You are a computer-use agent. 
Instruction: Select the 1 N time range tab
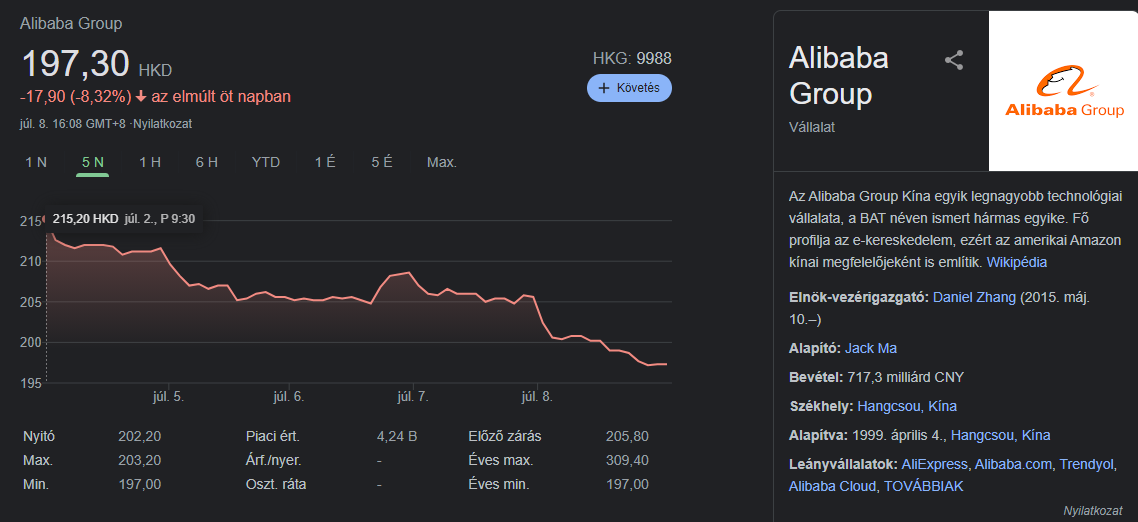tap(36, 163)
